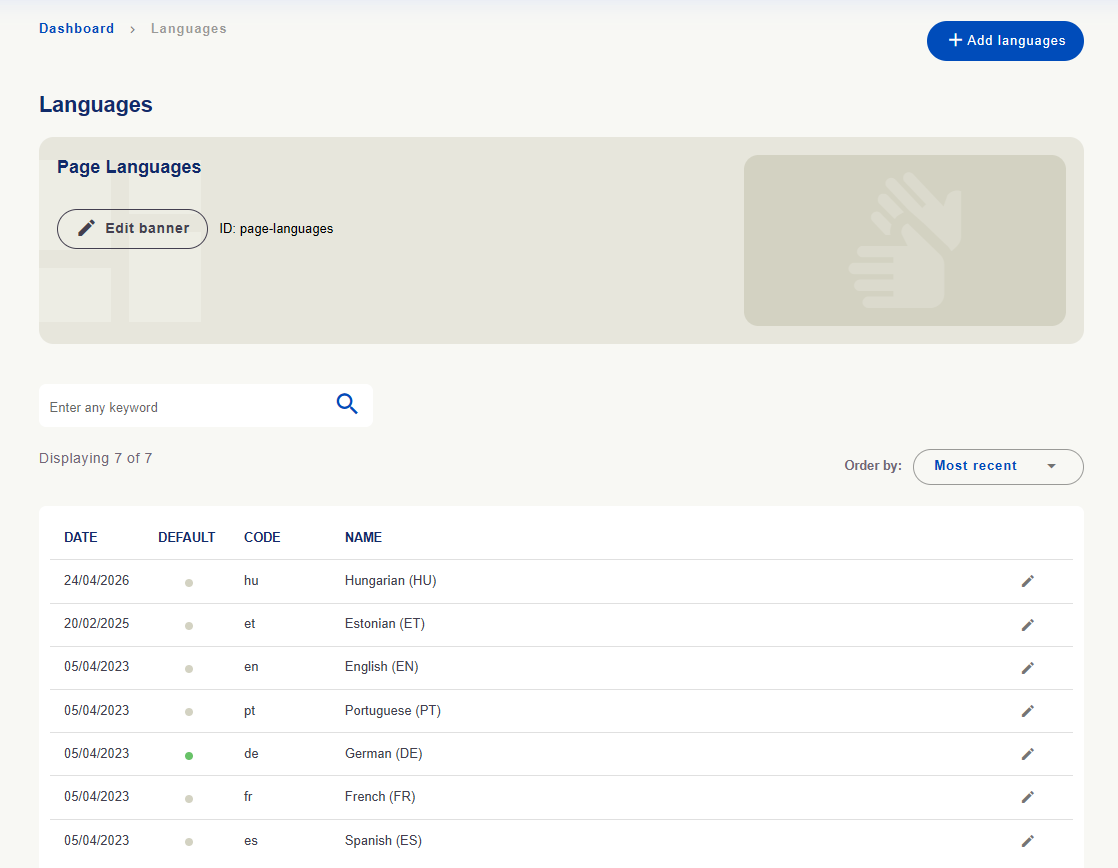Click the pencil icon for French (FR)
The width and height of the screenshot is (1118, 868).
(1027, 797)
